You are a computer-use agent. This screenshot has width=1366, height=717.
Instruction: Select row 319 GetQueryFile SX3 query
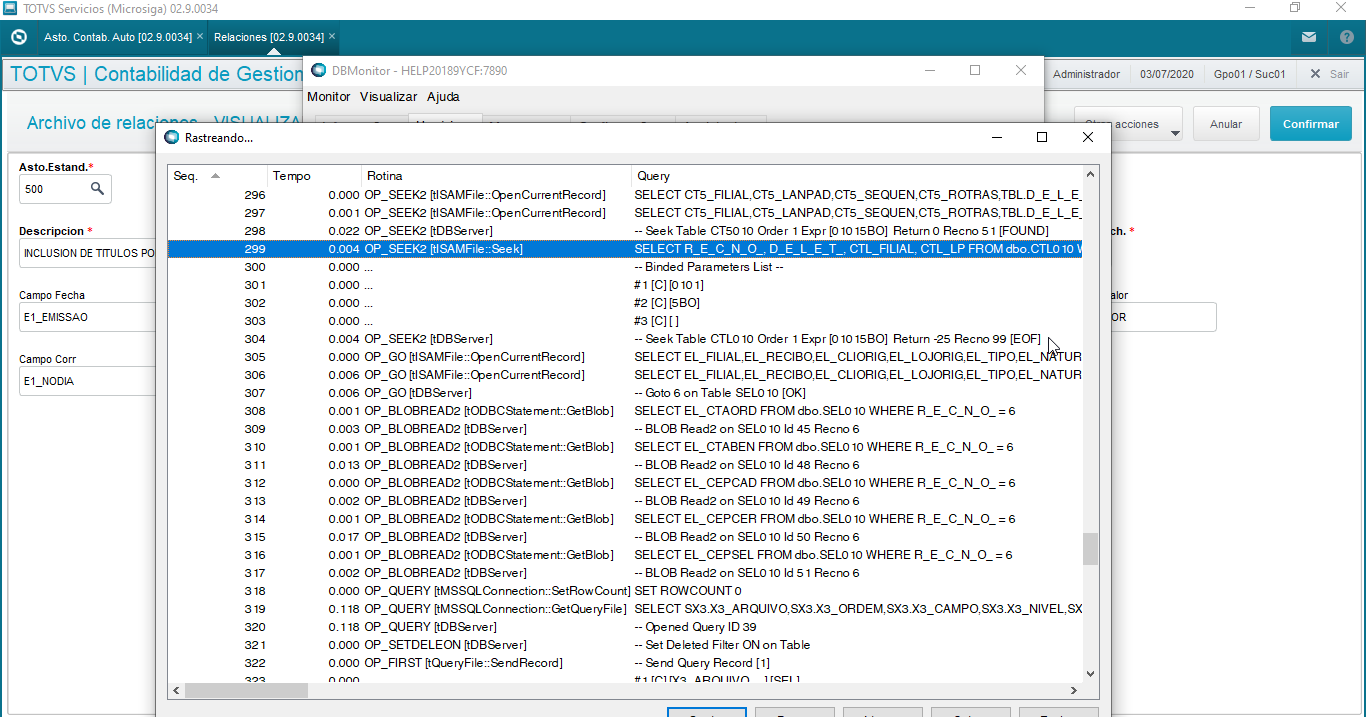pos(625,609)
